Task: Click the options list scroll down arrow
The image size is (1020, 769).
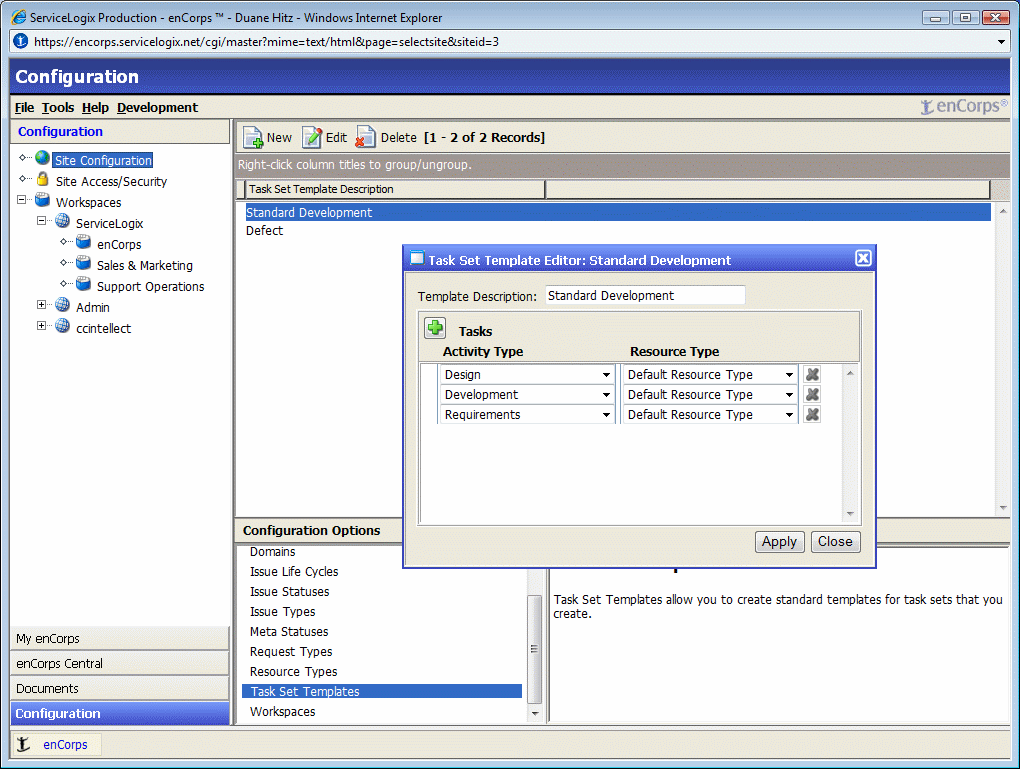Action: click(x=535, y=713)
